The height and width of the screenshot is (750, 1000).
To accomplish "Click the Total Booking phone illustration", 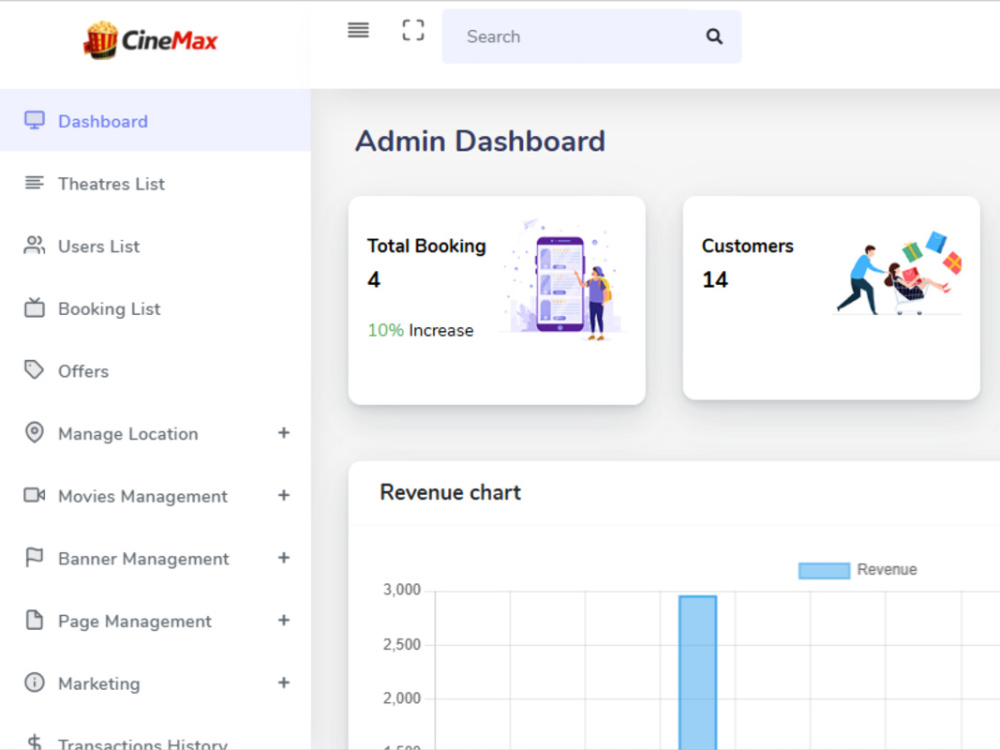I will coord(562,280).
